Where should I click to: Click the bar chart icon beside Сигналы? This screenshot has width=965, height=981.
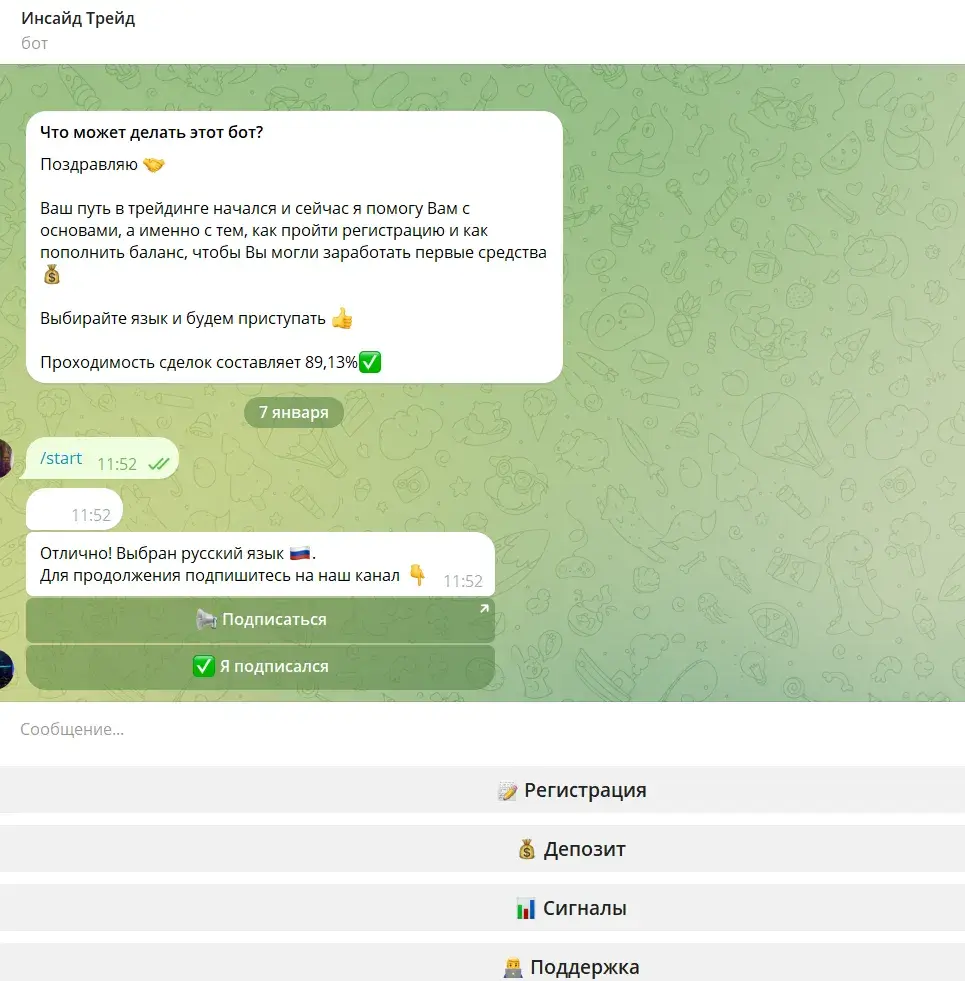[526, 908]
